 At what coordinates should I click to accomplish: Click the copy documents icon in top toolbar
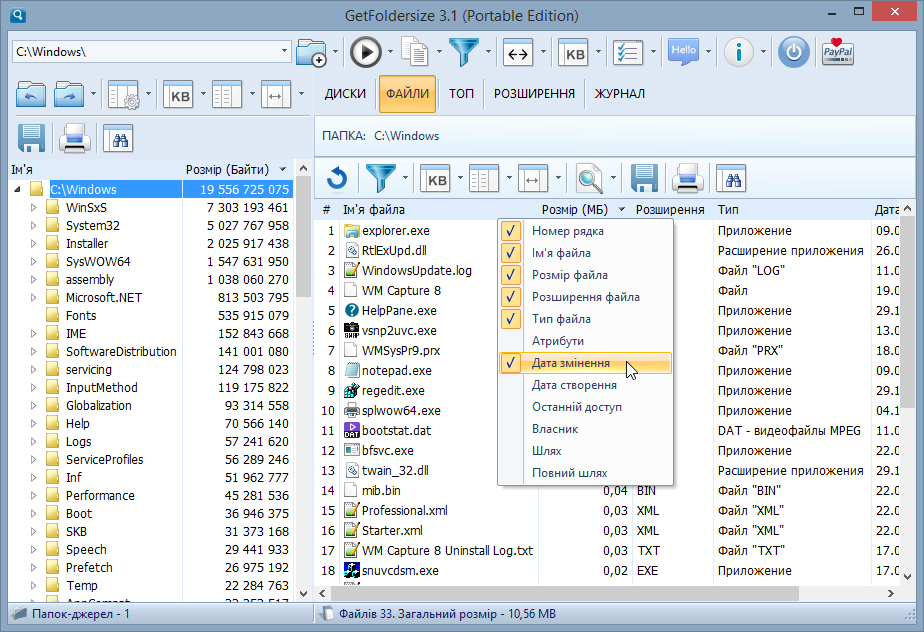(415, 52)
